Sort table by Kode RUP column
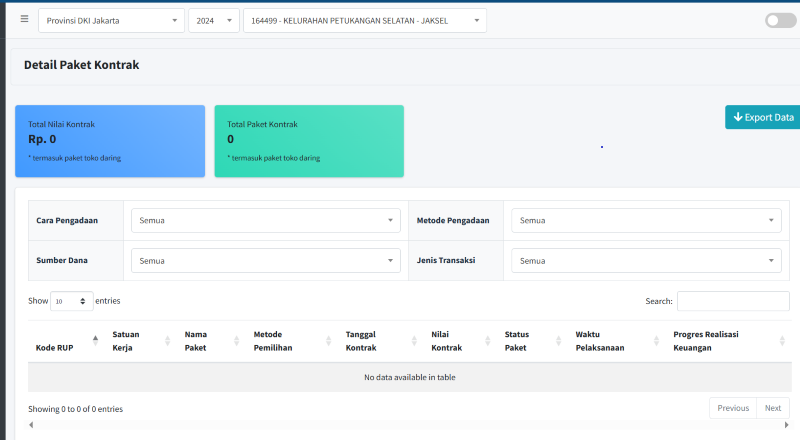The image size is (800, 440). [65, 341]
